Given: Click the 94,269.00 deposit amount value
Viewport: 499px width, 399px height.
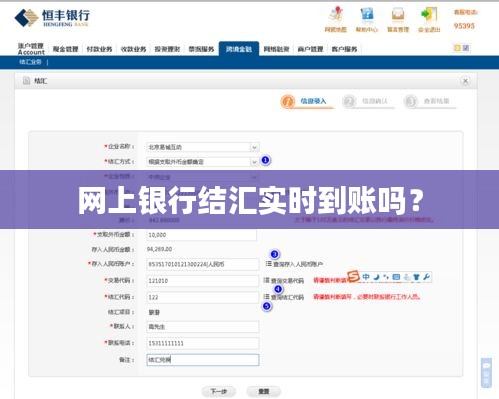Looking at the screenshot, I should point(159,249).
